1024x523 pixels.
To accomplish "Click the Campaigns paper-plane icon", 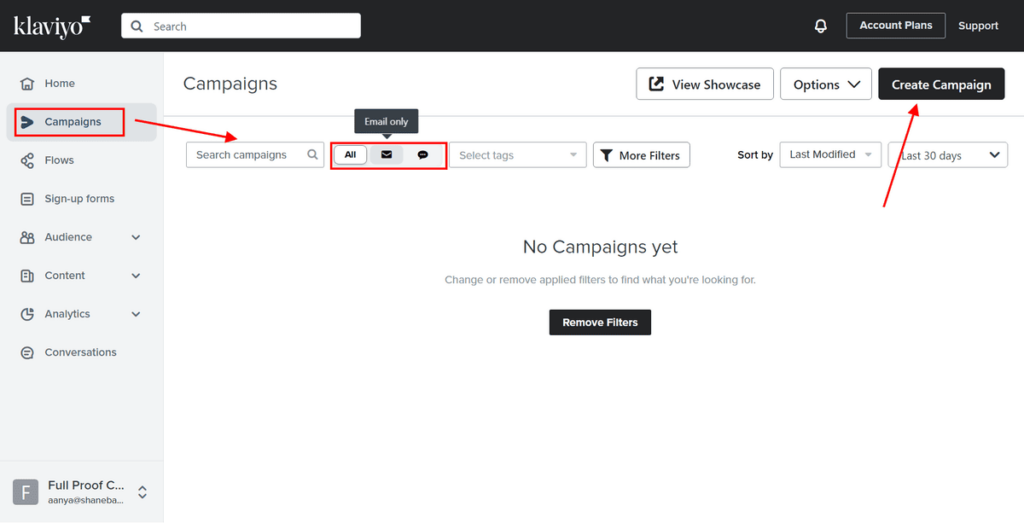I will (x=27, y=122).
